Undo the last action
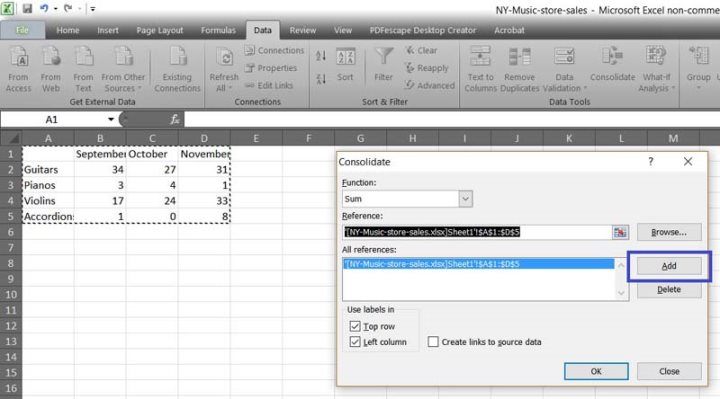 coord(44,8)
